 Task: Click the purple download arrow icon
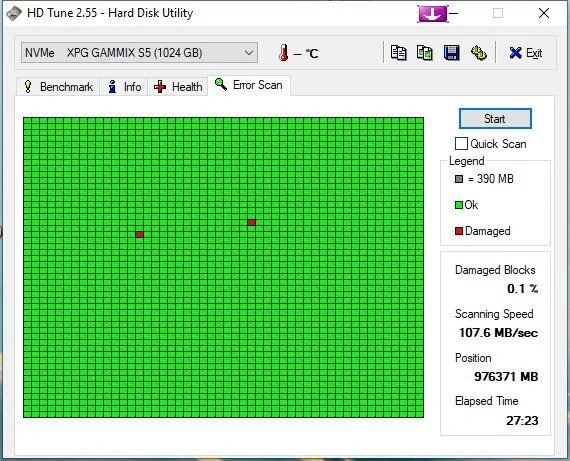[x=432, y=14]
